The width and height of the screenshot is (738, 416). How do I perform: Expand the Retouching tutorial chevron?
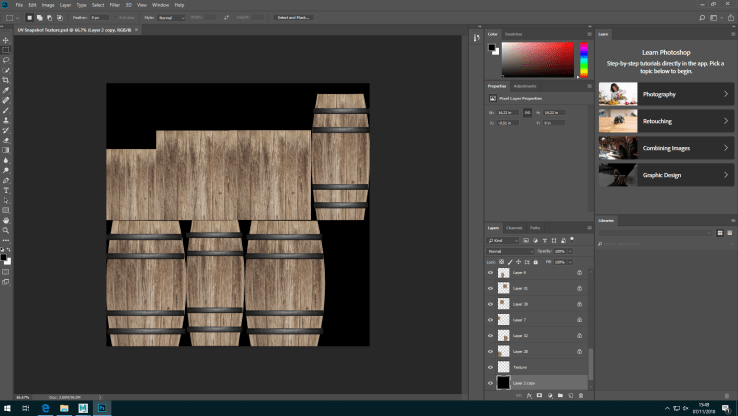click(x=726, y=121)
